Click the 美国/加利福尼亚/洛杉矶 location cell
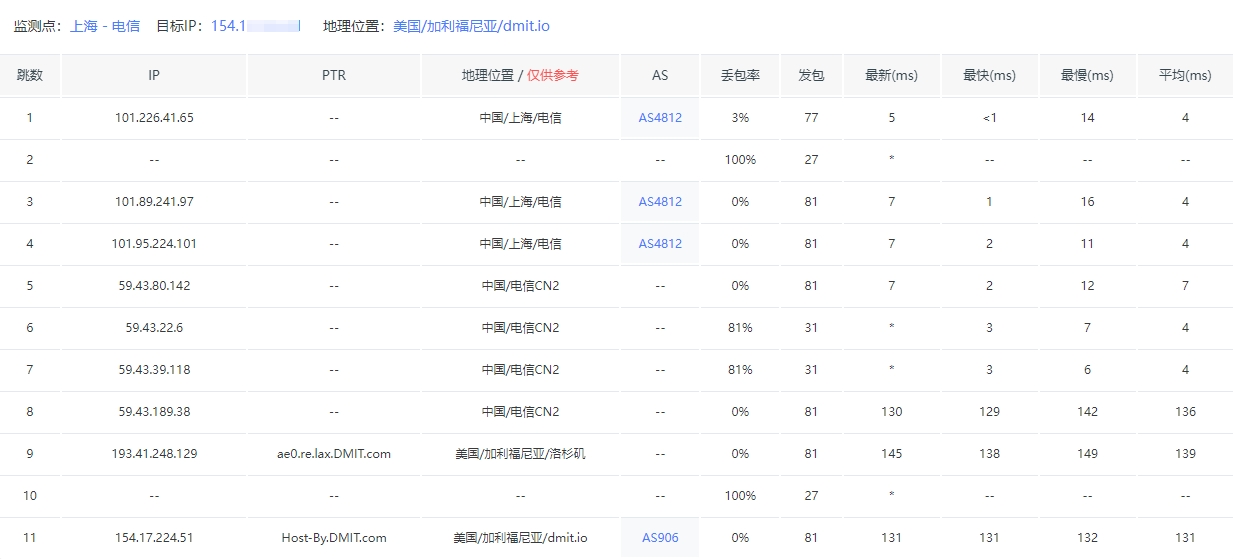The width and height of the screenshot is (1233, 559). coord(520,454)
